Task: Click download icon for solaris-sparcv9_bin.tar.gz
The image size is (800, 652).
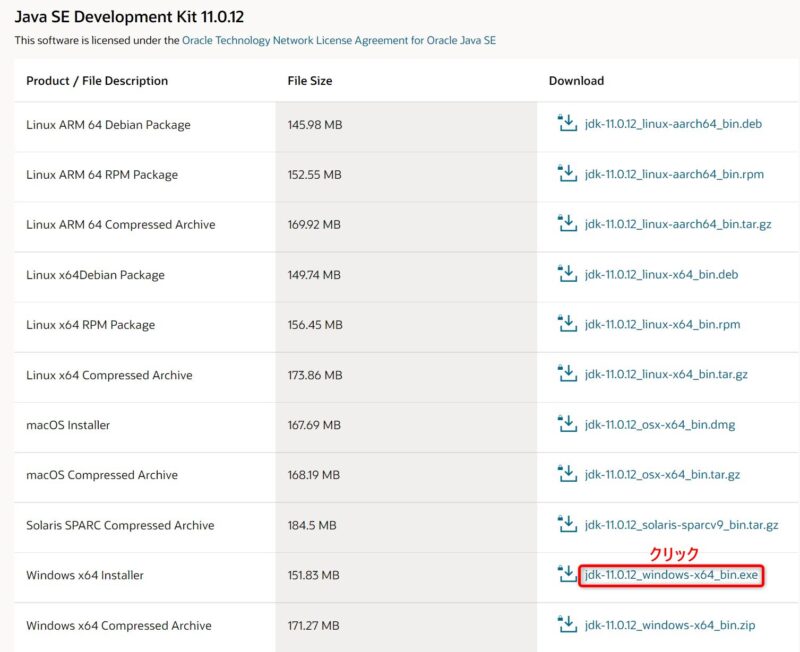Action: point(567,524)
